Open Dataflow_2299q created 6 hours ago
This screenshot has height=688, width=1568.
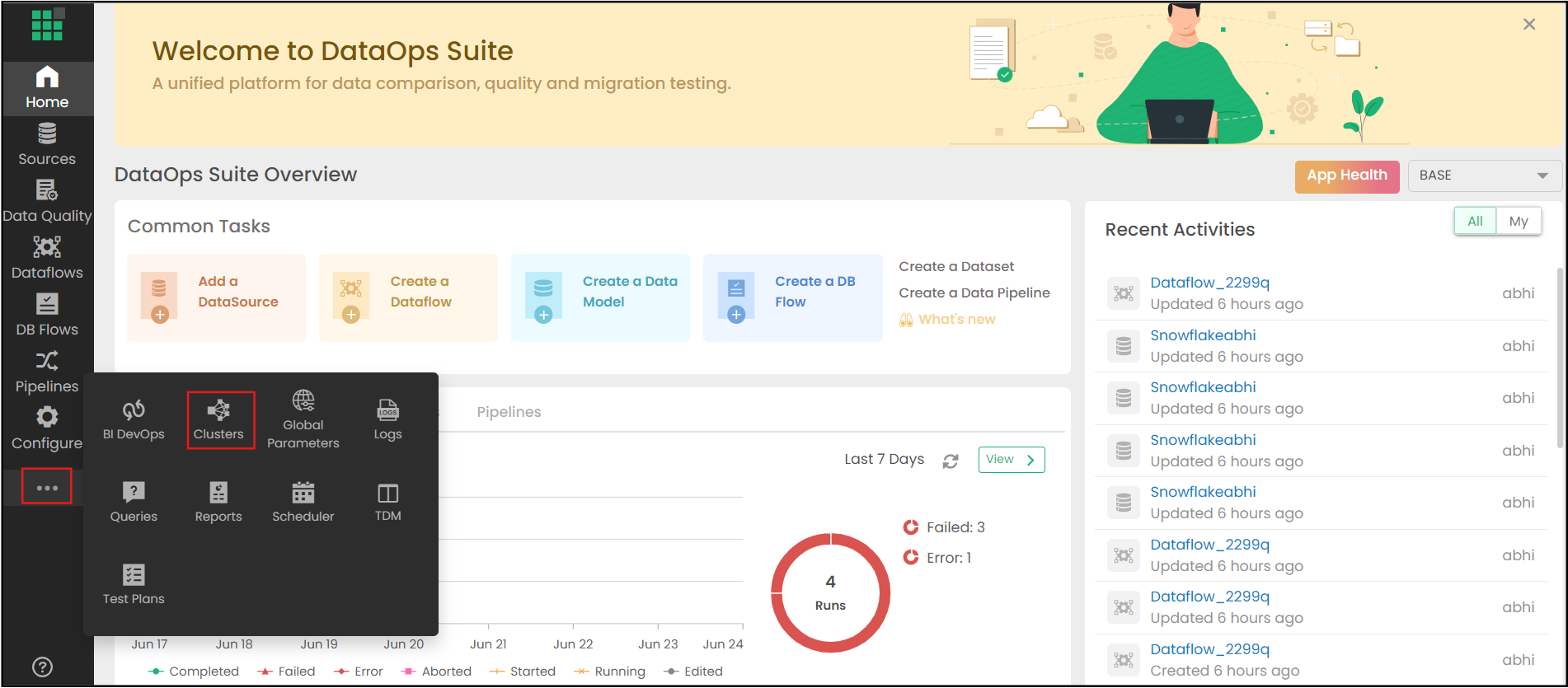point(1209,649)
